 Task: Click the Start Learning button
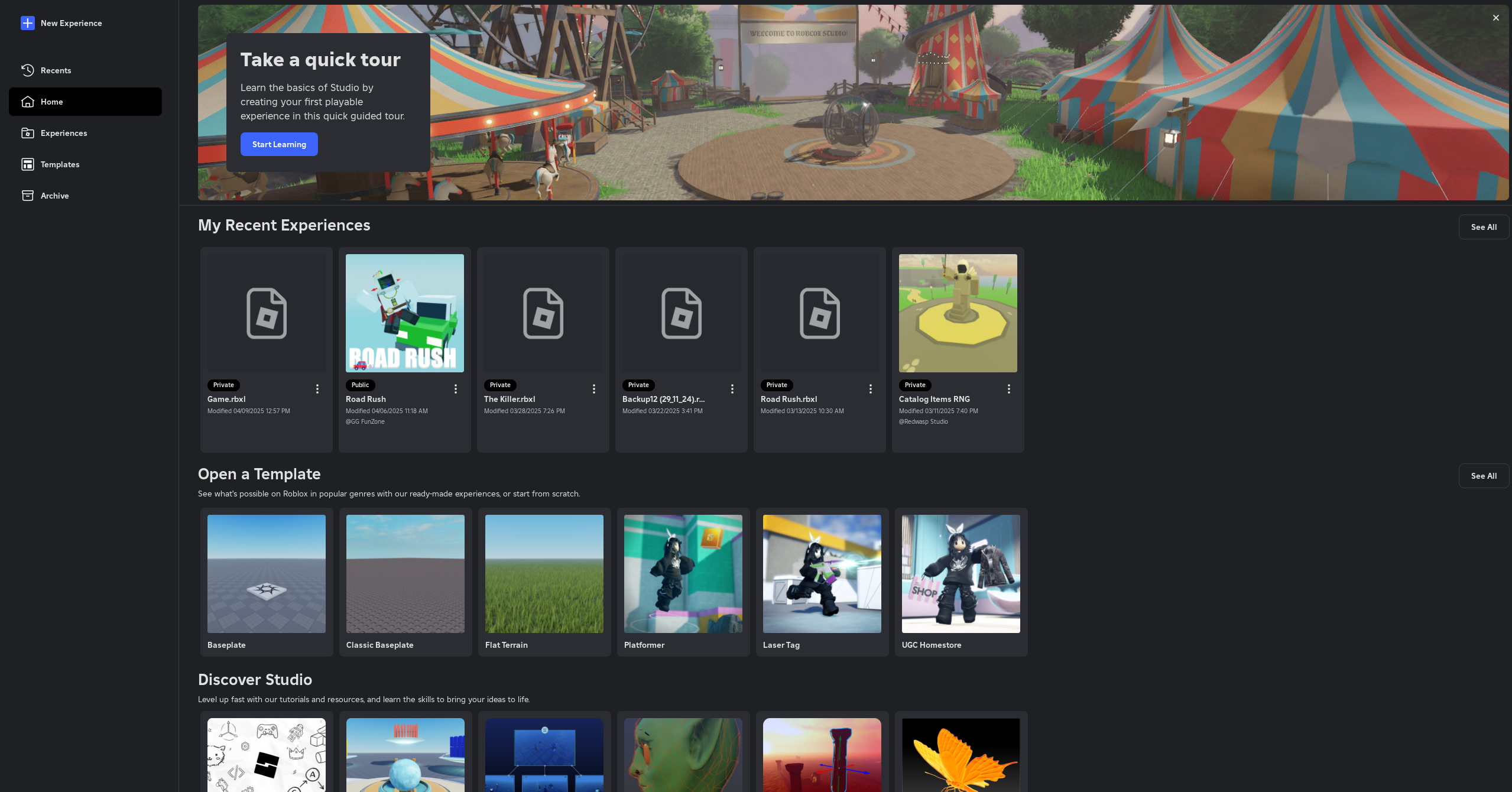279,144
